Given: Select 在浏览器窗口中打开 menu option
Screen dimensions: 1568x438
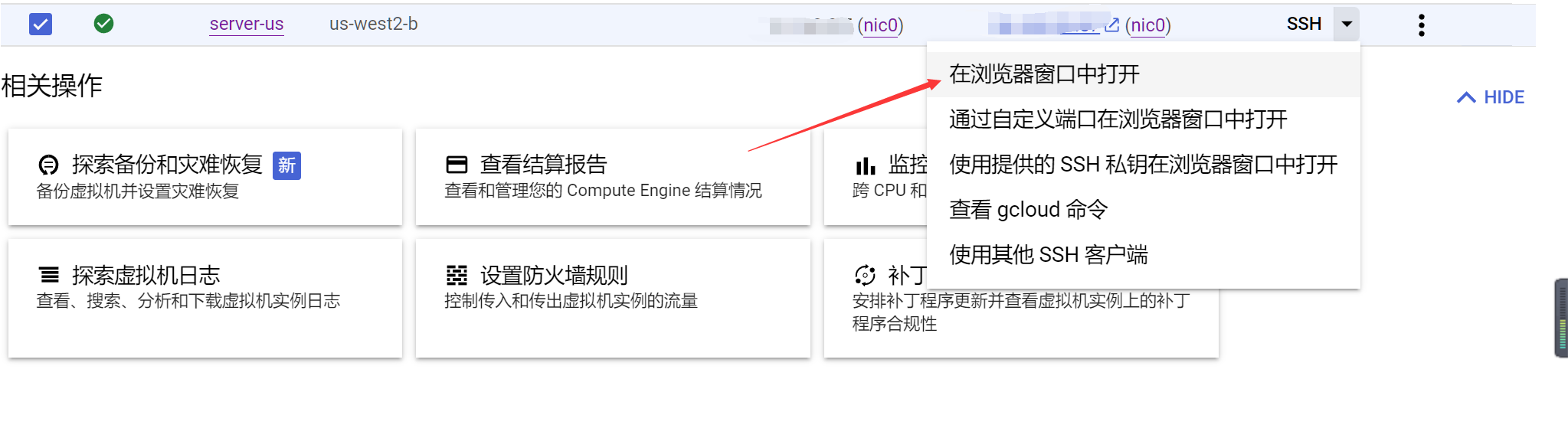Looking at the screenshot, I should 1044,74.
